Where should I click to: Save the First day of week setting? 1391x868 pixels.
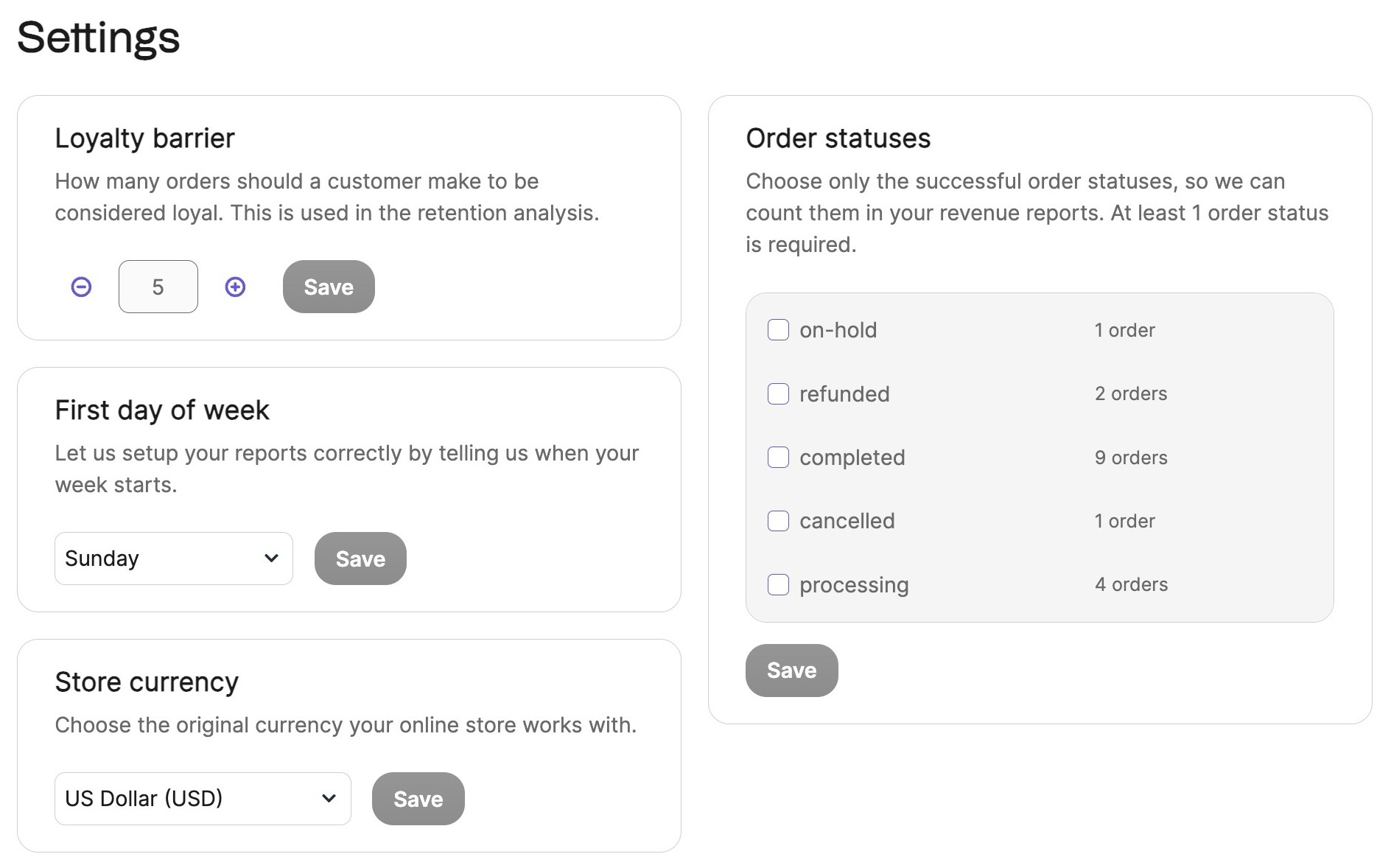click(360, 559)
